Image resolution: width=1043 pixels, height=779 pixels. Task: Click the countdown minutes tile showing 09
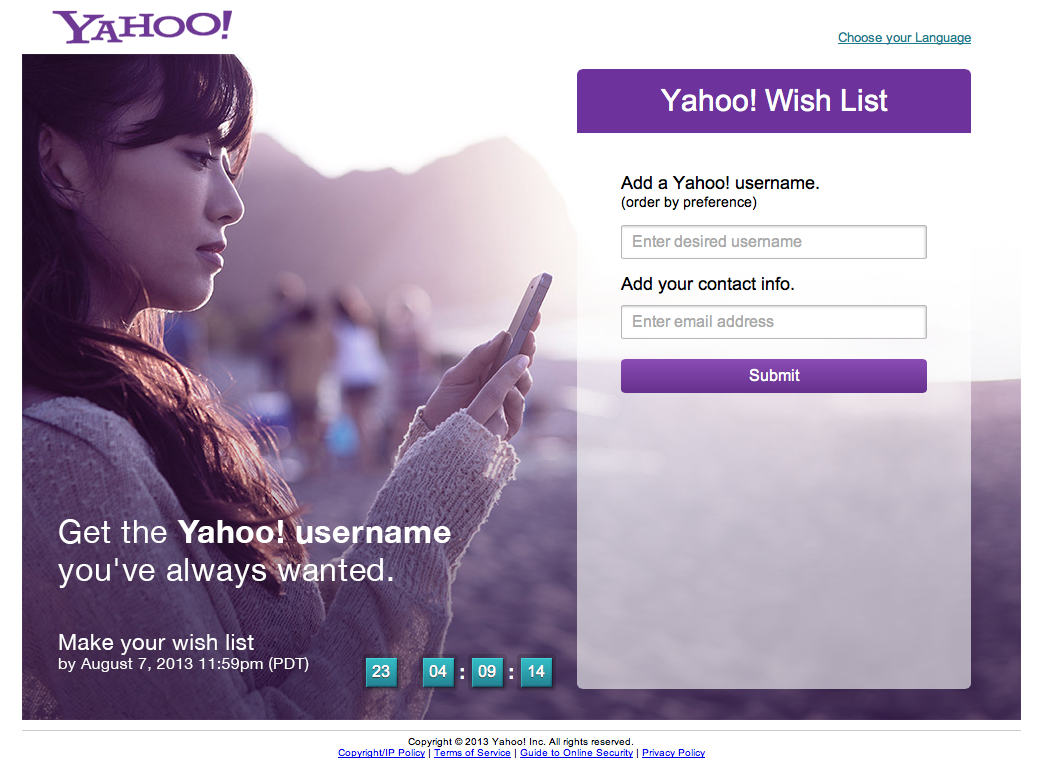(487, 672)
